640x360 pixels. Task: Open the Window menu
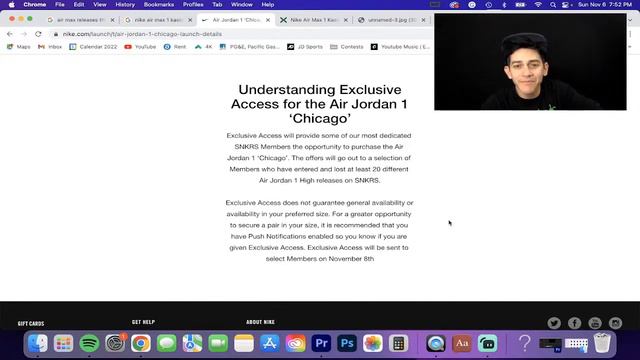(242, 4)
